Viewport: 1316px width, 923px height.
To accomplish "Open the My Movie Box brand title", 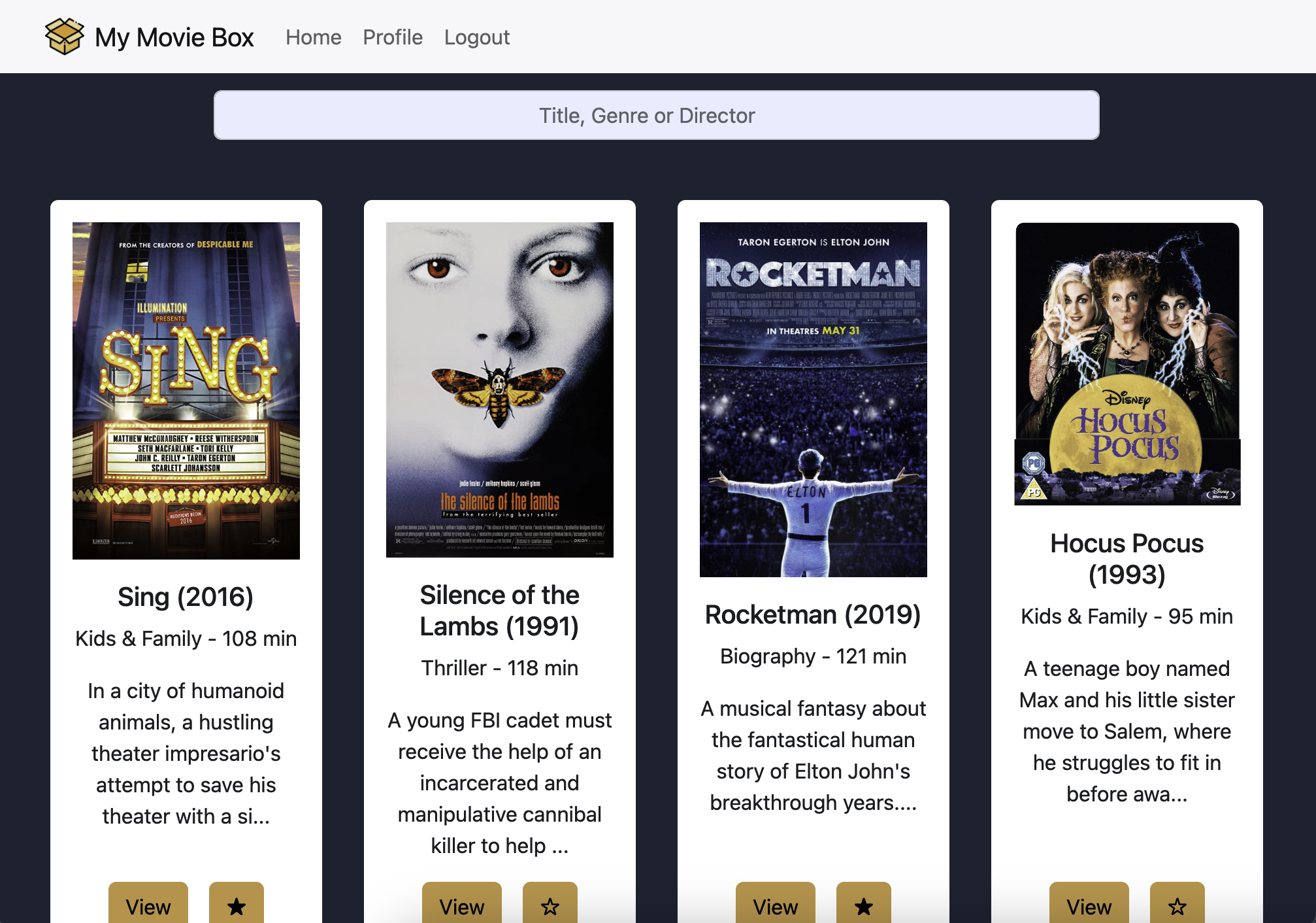I will tap(174, 37).
